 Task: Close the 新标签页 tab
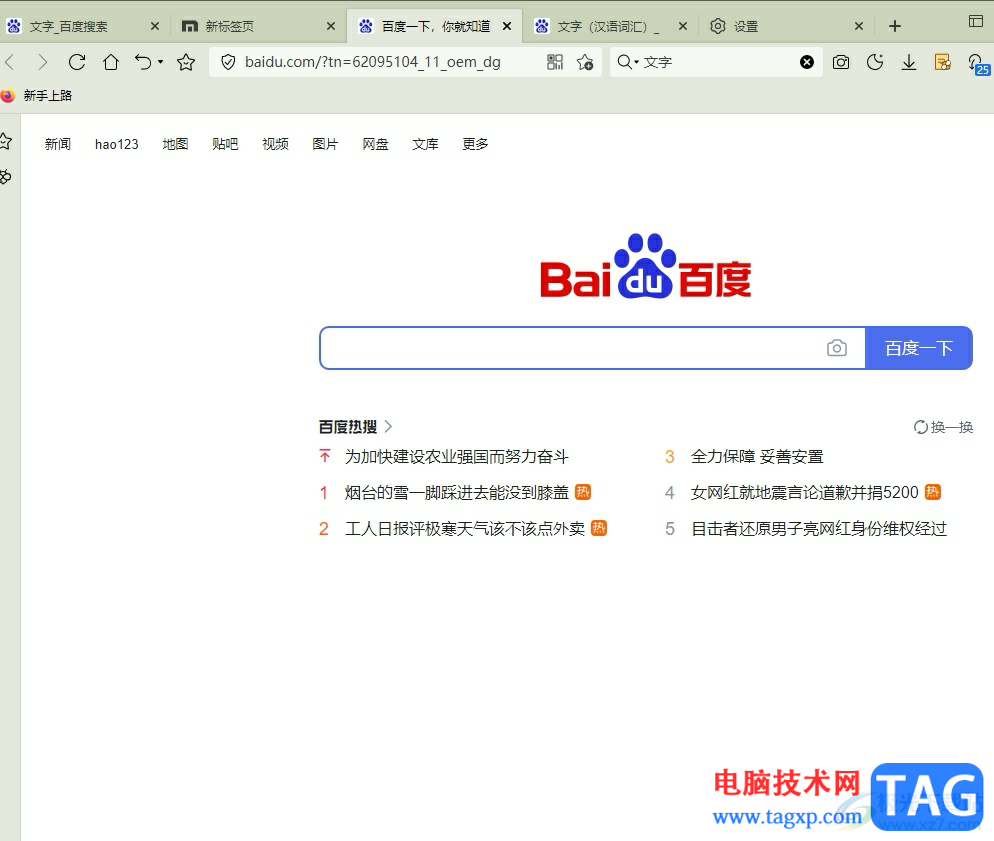click(331, 26)
